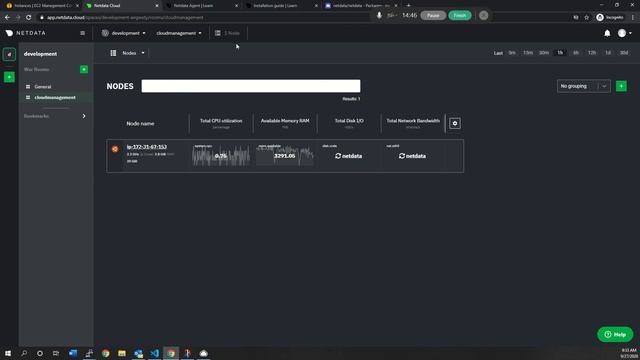
Task: Select cloudmanagement in the sidebar
Action: 55,98
